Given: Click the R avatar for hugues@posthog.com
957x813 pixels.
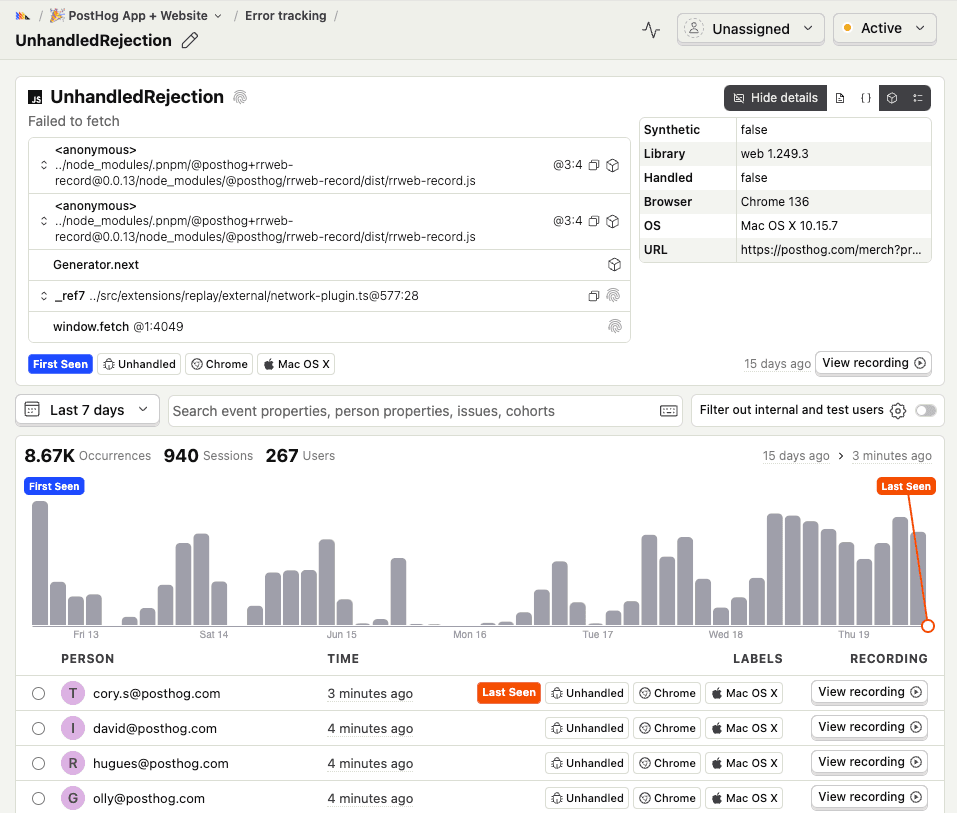Looking at the screenshot, I should (x=73, y=764).
